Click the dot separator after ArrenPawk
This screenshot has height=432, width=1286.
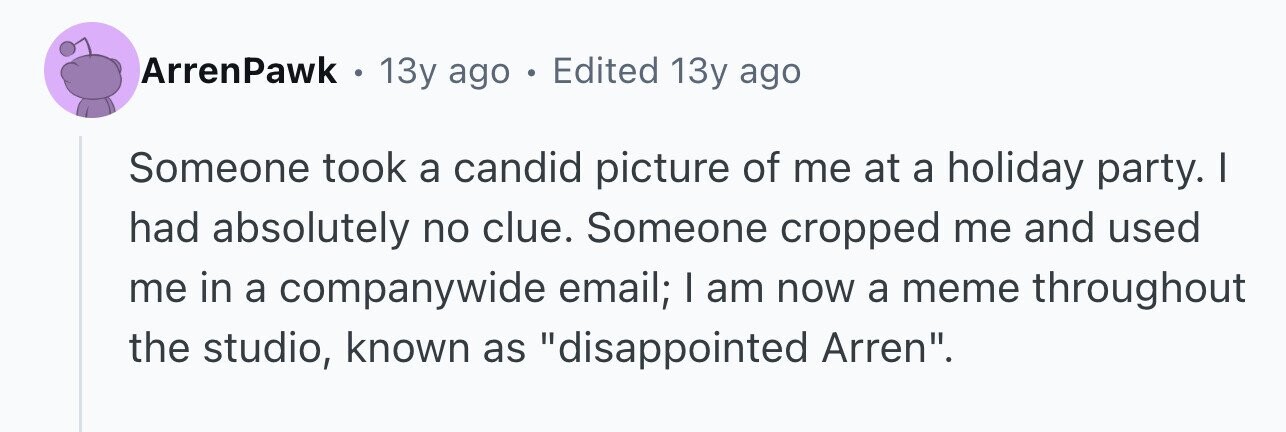tap(358, 72)
